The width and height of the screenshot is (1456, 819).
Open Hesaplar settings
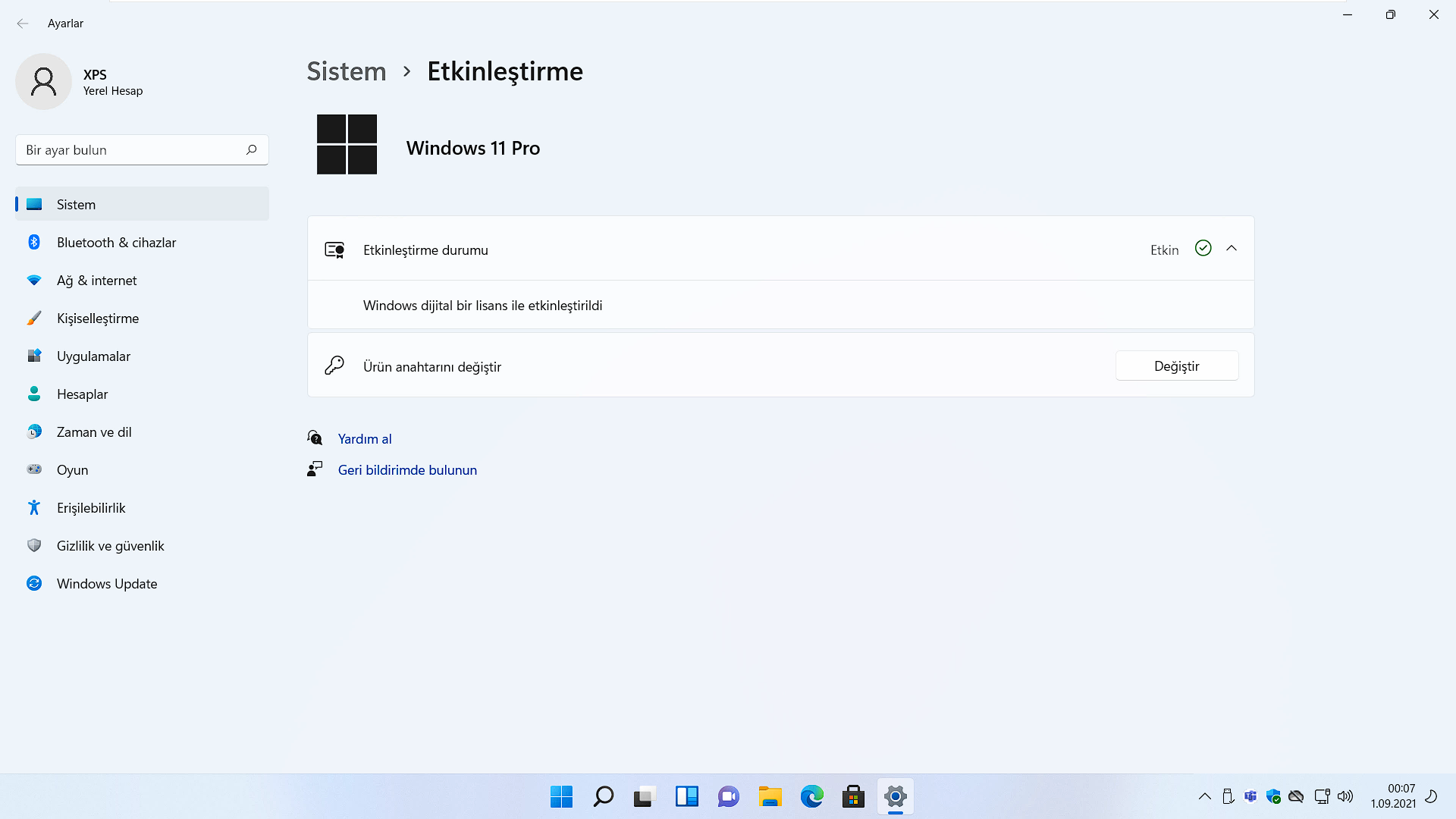142,394
